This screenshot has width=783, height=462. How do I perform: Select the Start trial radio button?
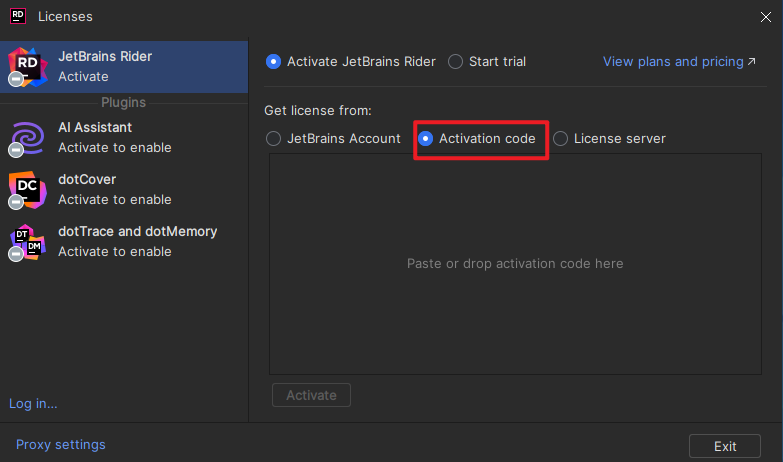pos(455,61)
